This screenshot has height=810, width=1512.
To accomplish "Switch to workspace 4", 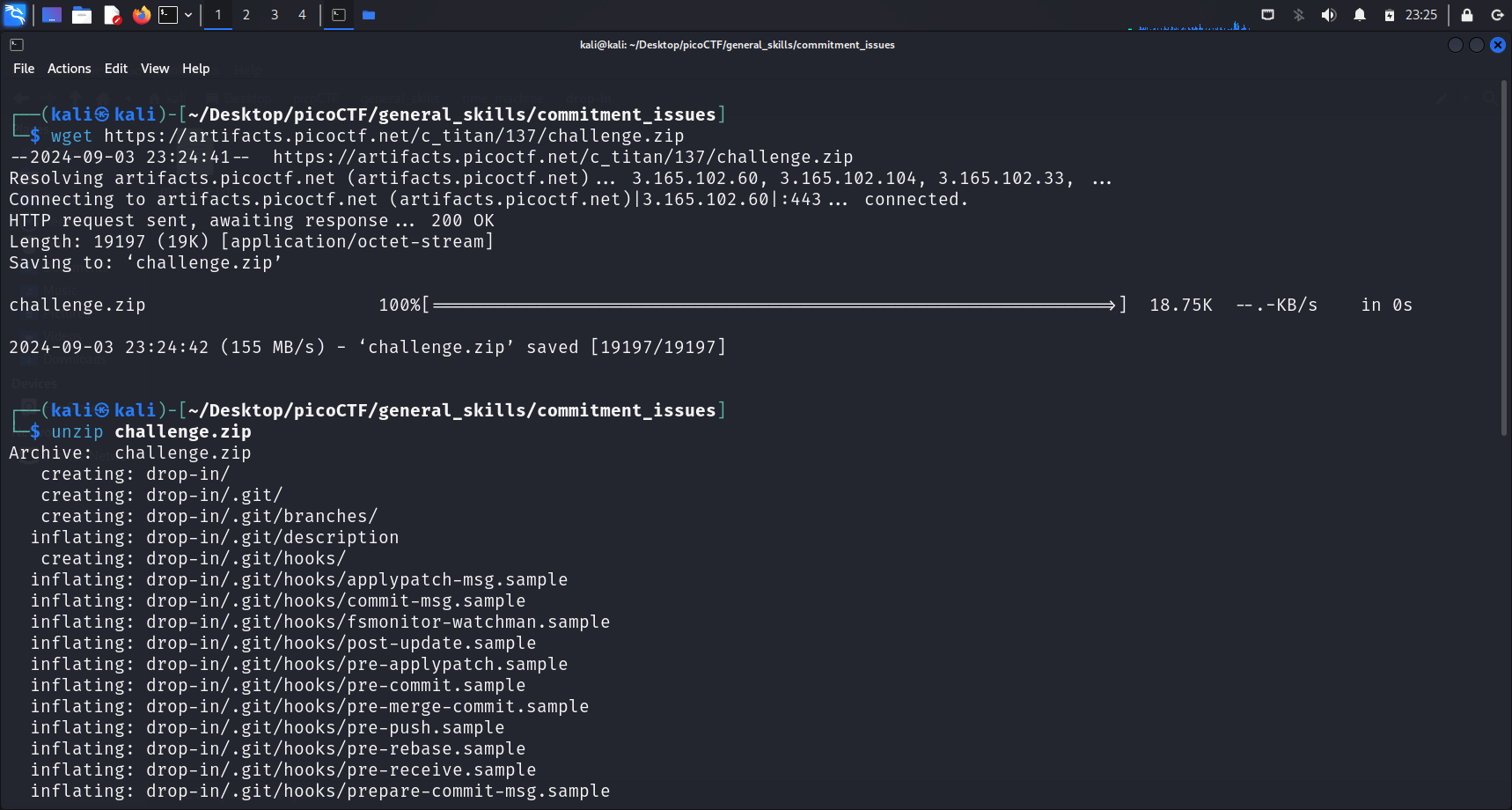I will coord(302,15).
